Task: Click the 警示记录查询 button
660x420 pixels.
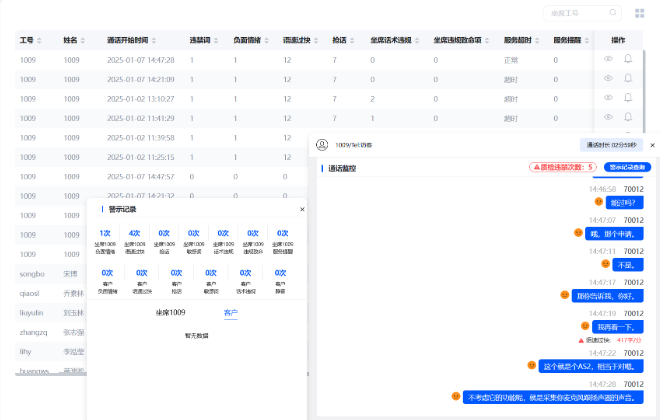Action: click(626, 167)
